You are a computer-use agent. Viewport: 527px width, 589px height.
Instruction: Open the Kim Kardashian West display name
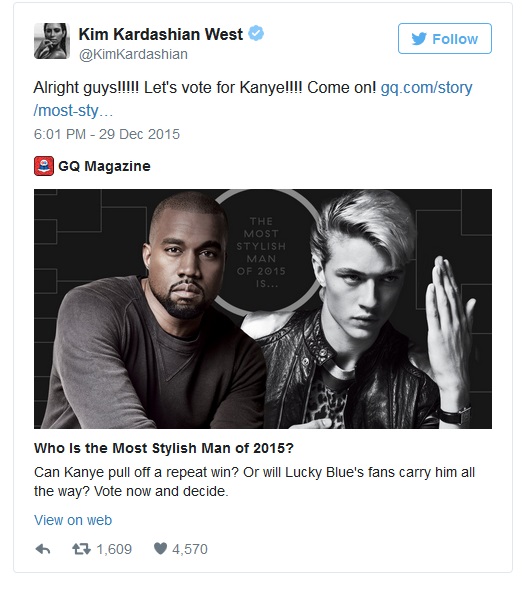pyautogui.click(x=161, y=34)
